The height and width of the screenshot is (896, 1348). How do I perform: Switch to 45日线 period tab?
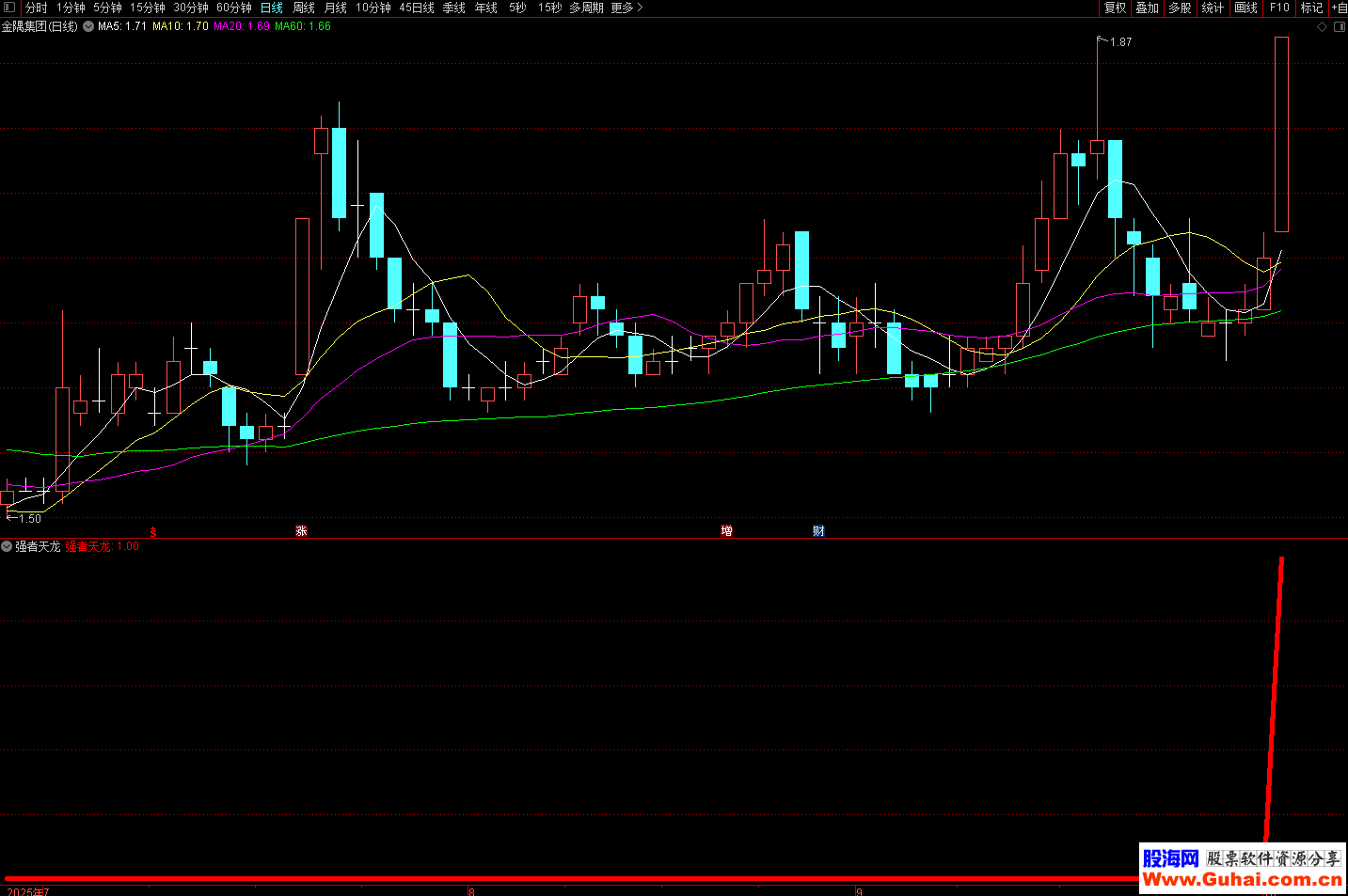[x=417, y=8]
